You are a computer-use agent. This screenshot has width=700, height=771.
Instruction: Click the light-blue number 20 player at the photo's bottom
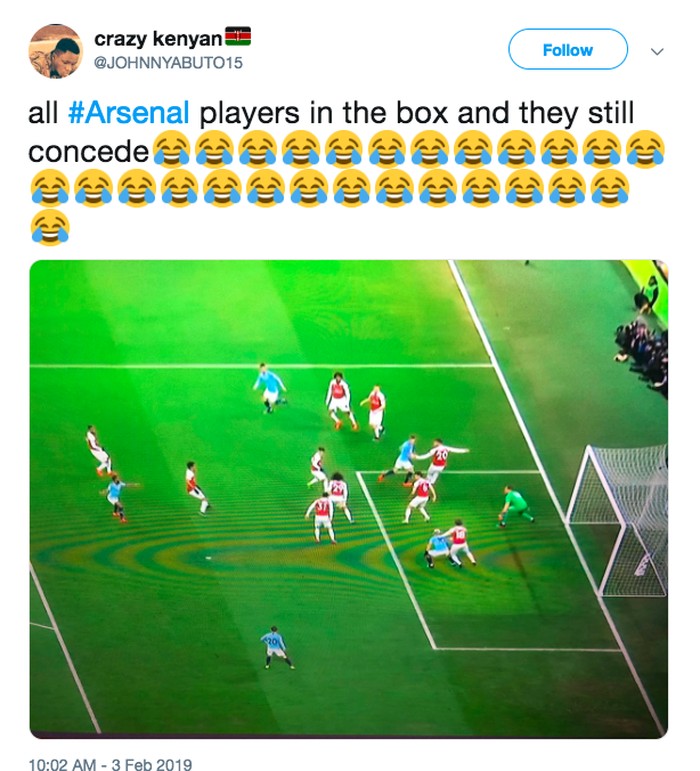[x=274, y=645]
